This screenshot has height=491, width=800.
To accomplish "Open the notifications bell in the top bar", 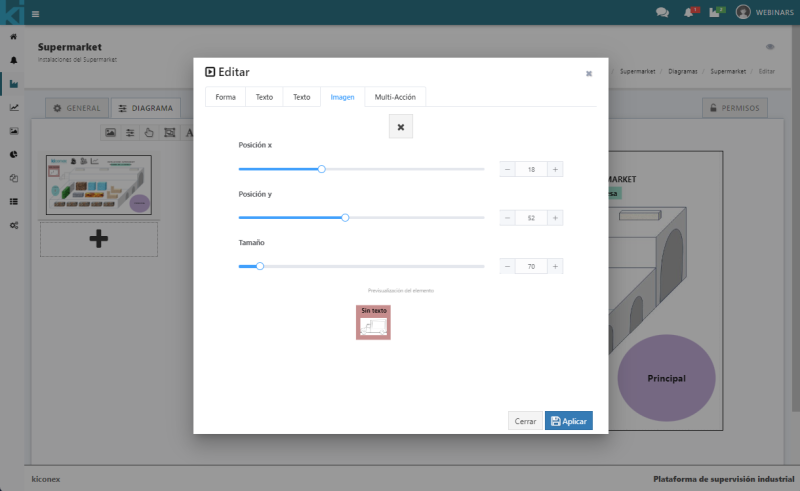I will (x=689, y=12).
